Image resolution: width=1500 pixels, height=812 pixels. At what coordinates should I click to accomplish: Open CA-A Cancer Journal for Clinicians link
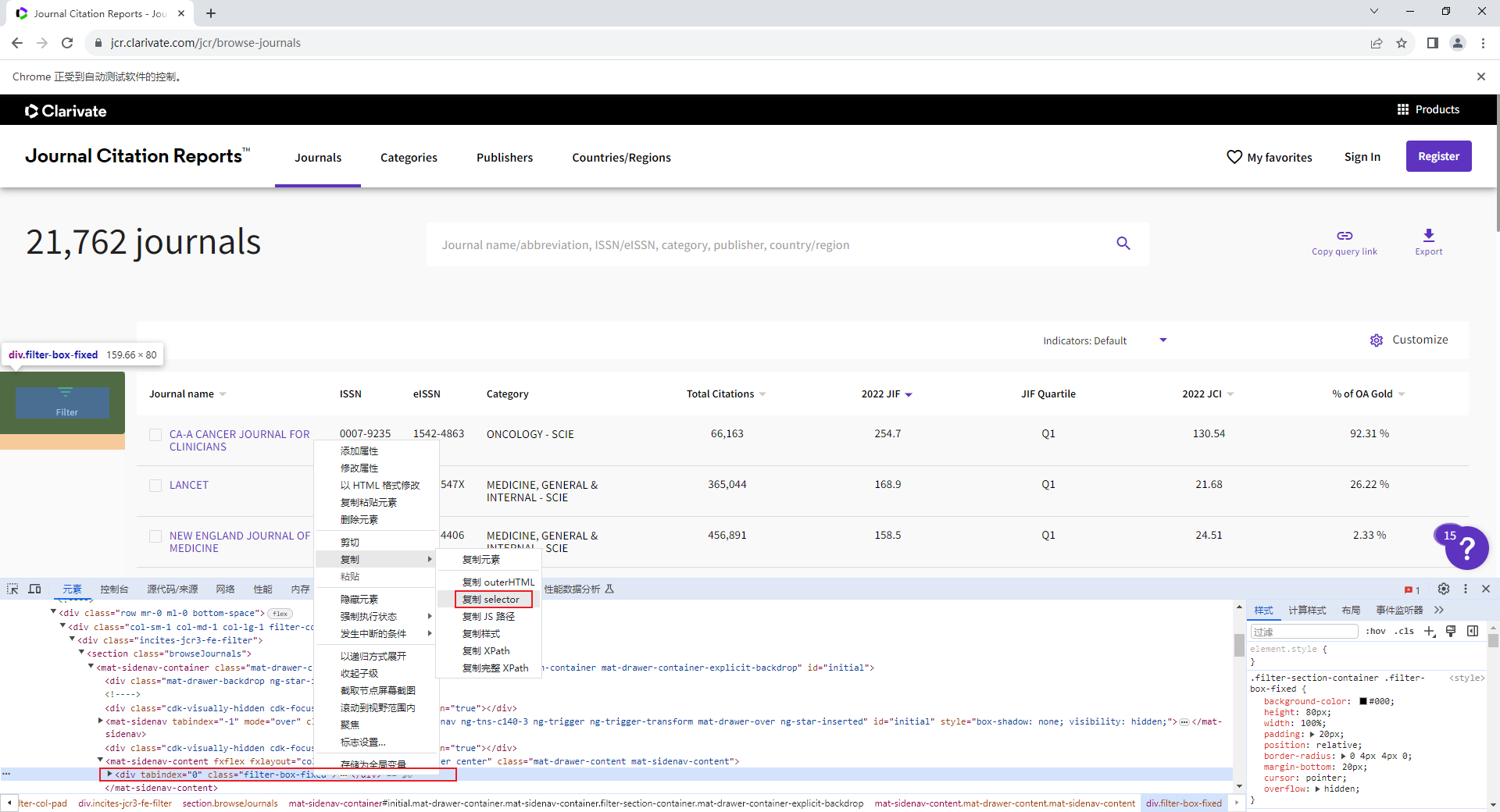pos(240,440)
